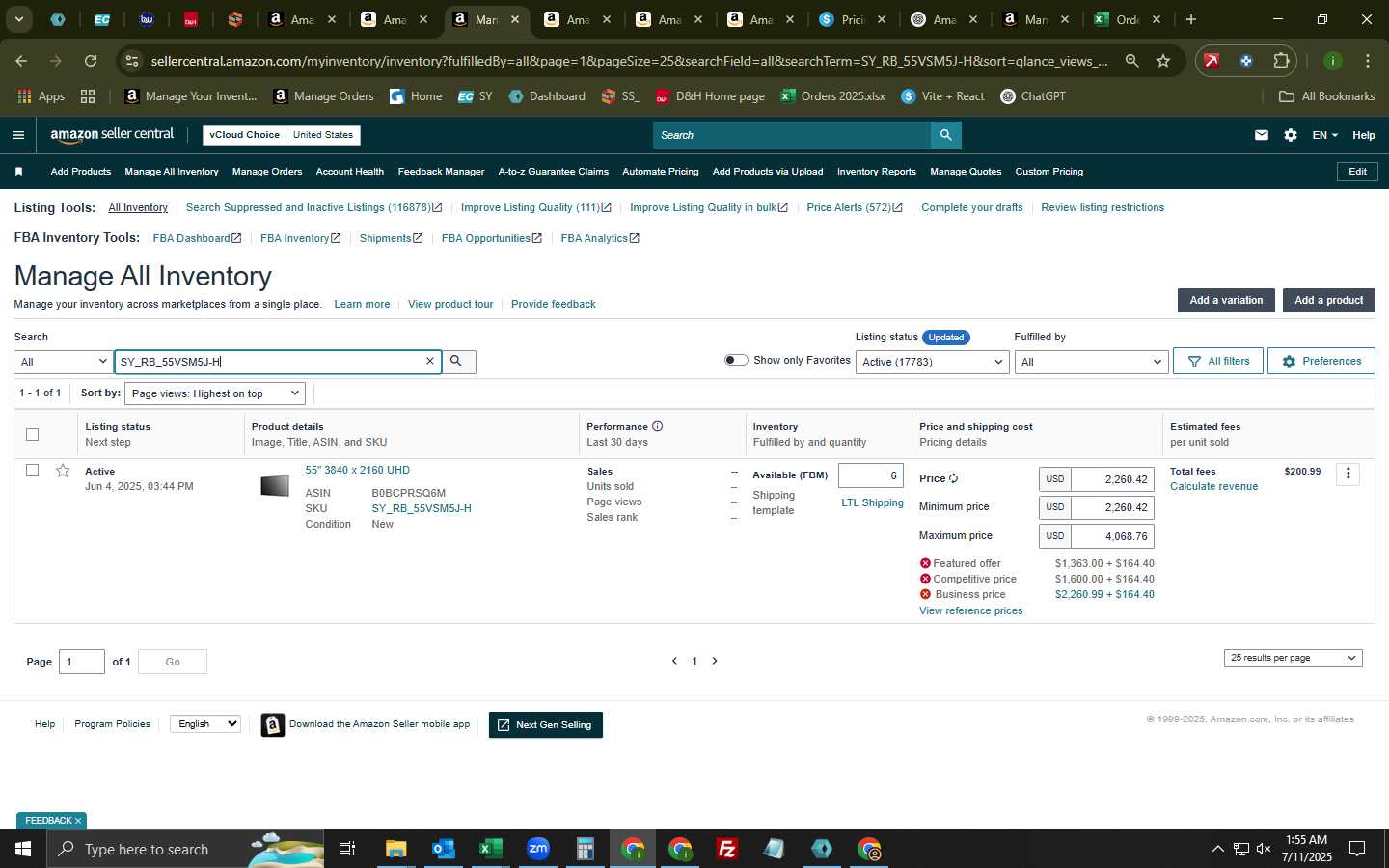Open Custom Pricing in navigation bar
The height and width of the screenshot is (868, 1389).
(1049, 172)
